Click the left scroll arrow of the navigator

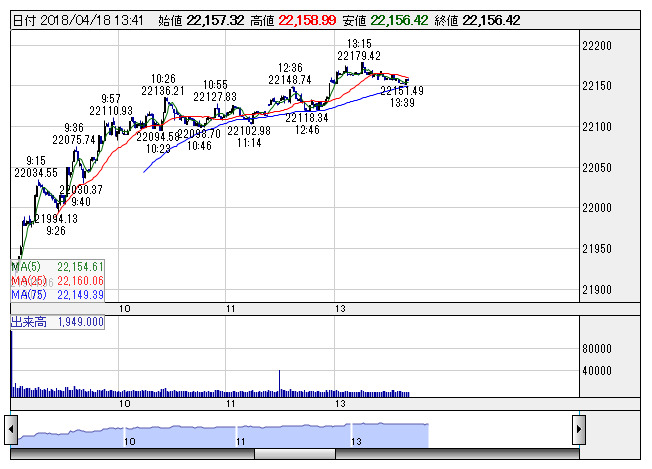click(x=11, y=430)
